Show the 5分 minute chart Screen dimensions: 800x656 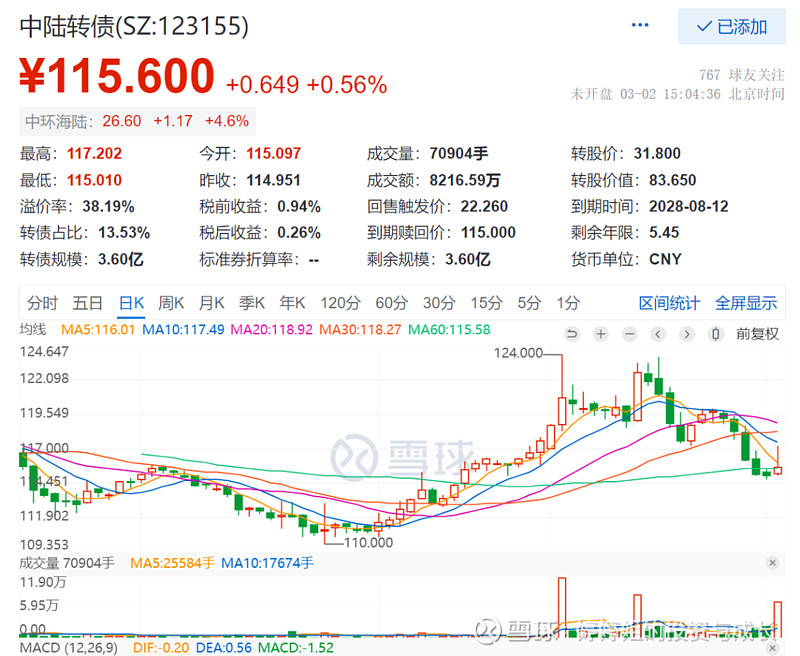point(529,303)
